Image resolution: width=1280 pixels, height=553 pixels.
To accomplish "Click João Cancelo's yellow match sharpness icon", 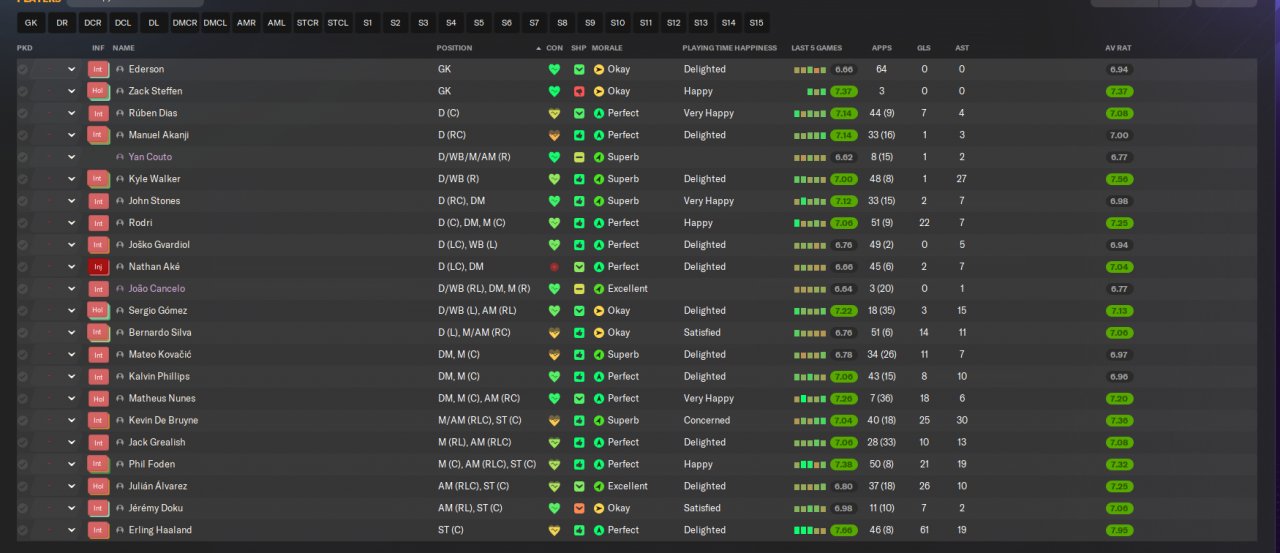I will [x=579, y=289].
